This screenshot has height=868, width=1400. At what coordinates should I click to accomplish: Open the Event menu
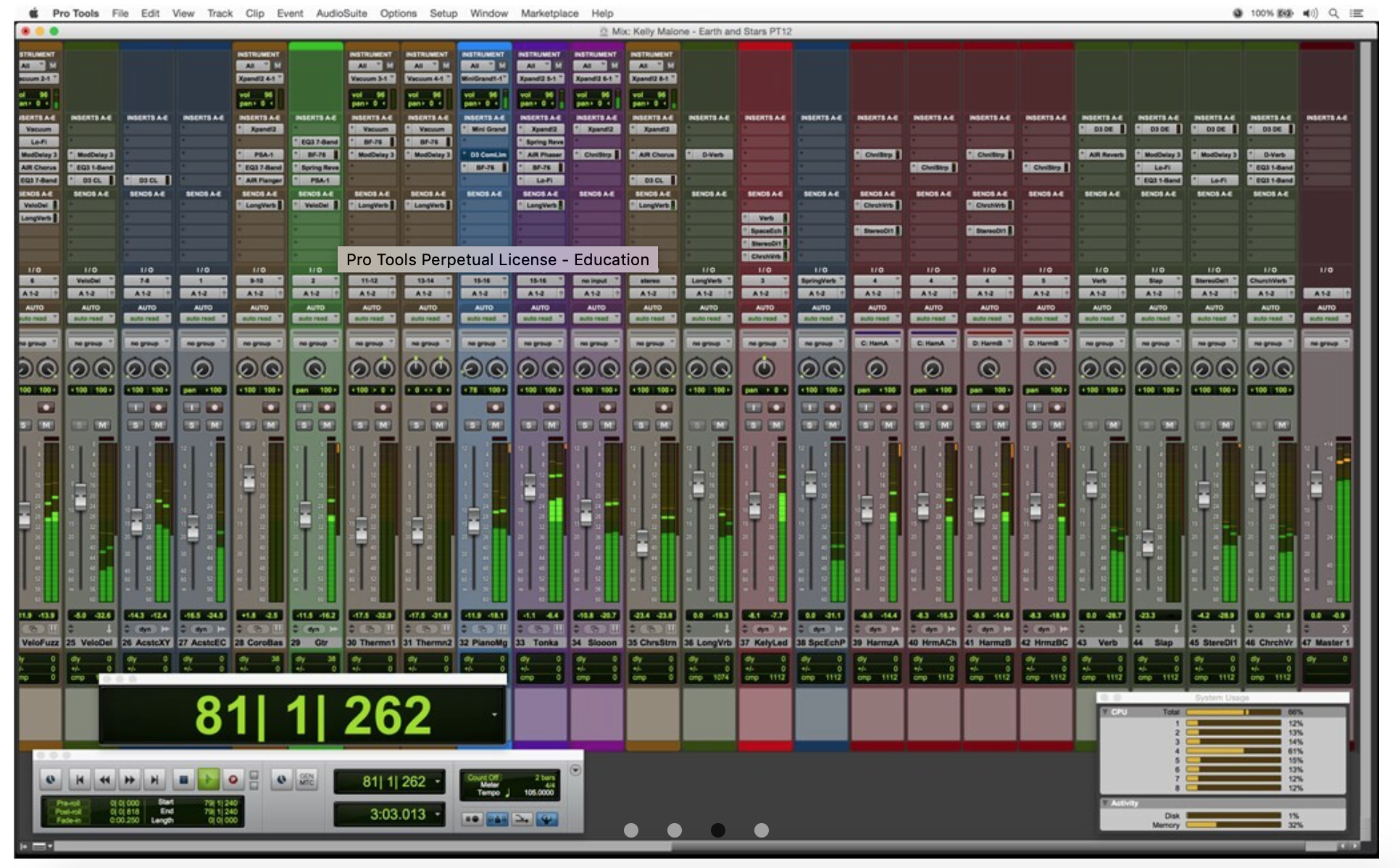[x=290, y=13]
